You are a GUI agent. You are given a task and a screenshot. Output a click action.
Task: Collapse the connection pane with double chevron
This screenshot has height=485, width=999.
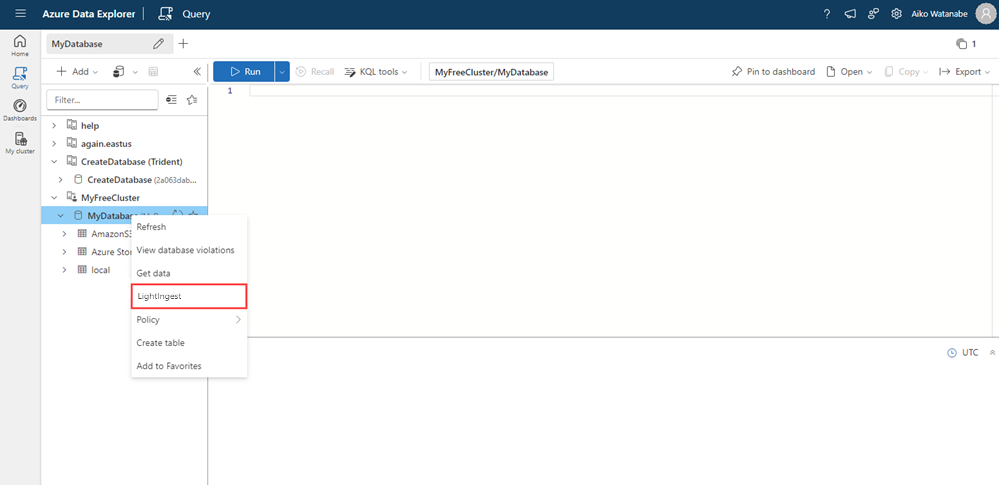(x=197, y=71)
